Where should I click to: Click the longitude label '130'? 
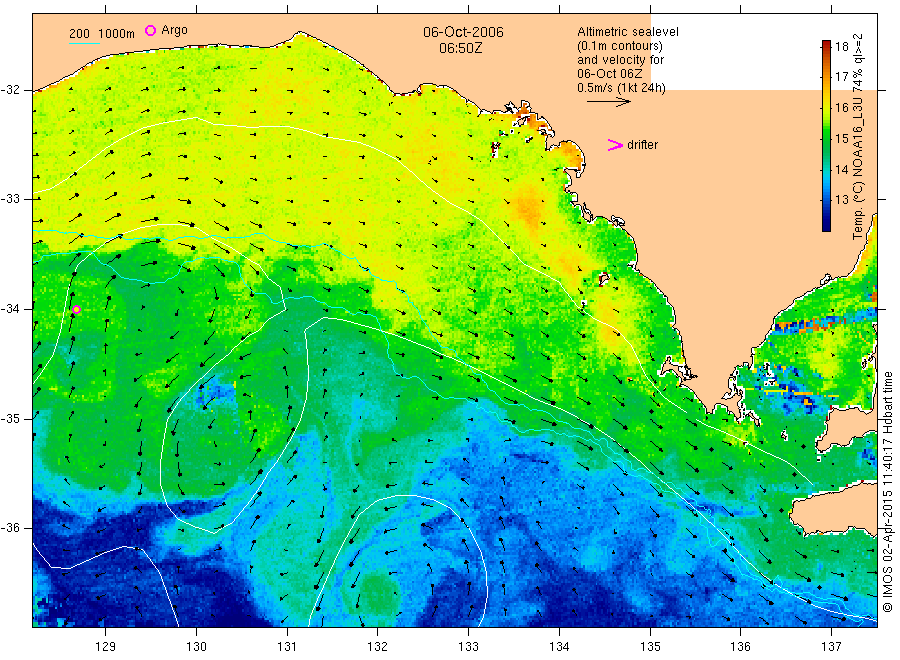[x=196, y=647]
